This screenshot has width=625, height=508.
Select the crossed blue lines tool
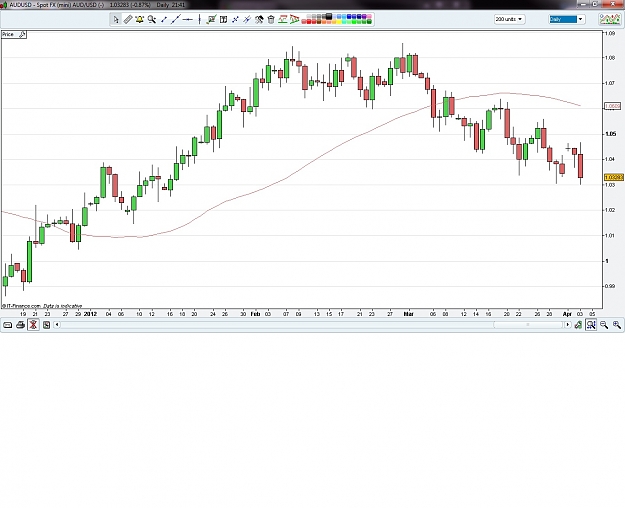(235, 19)
